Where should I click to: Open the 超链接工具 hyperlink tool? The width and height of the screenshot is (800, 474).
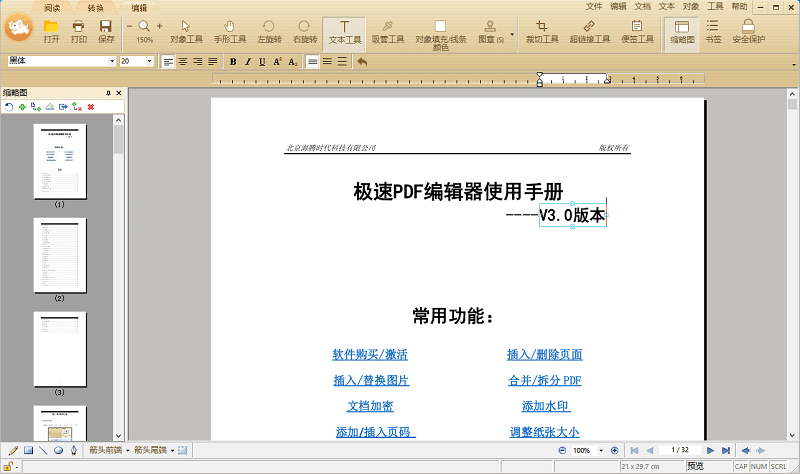[x=592, y=31]
